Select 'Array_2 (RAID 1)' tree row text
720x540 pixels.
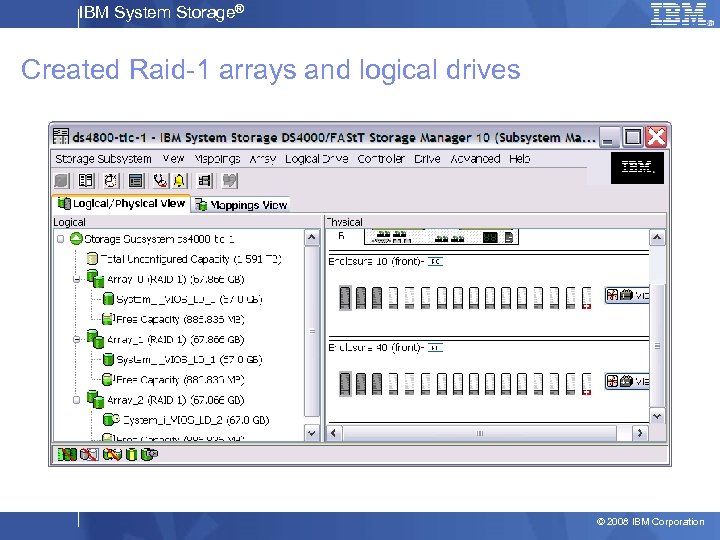click(x=175, y=400)
